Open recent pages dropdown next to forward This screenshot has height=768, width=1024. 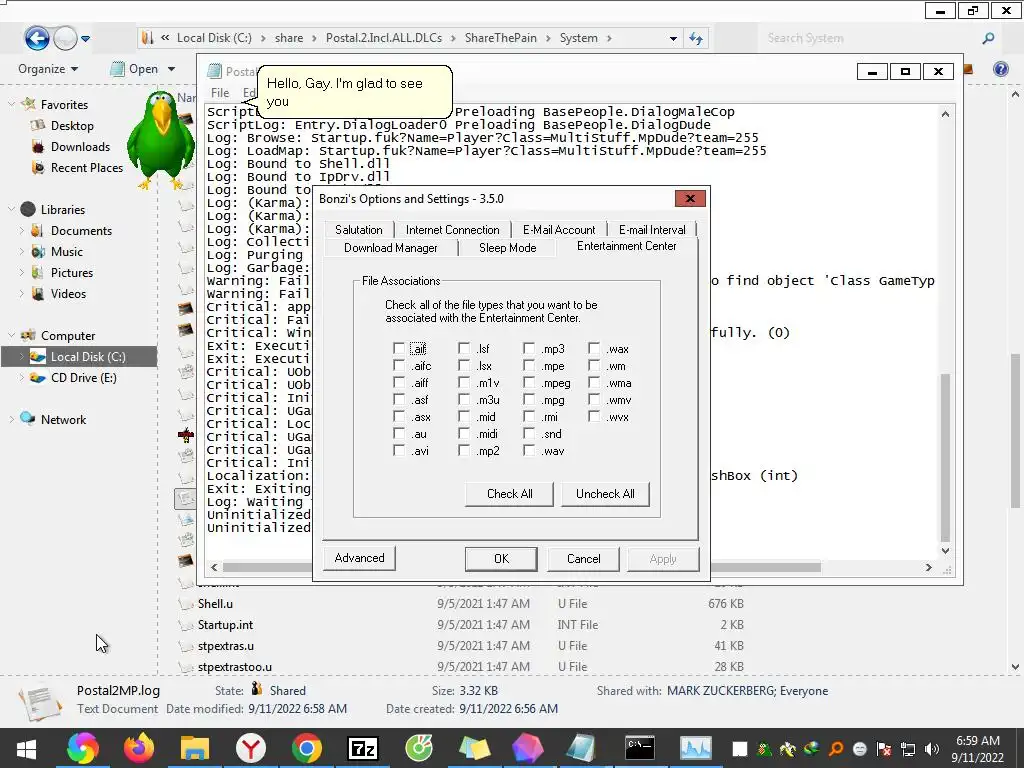point(86,39)
